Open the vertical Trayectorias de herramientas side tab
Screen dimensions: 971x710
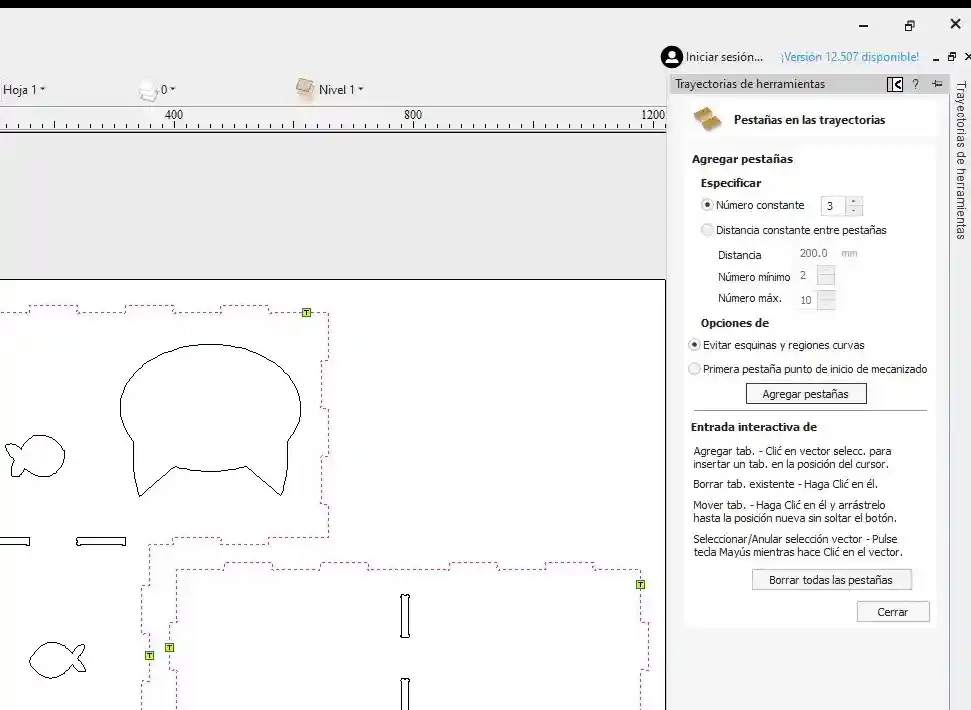[x=960, y=160]
